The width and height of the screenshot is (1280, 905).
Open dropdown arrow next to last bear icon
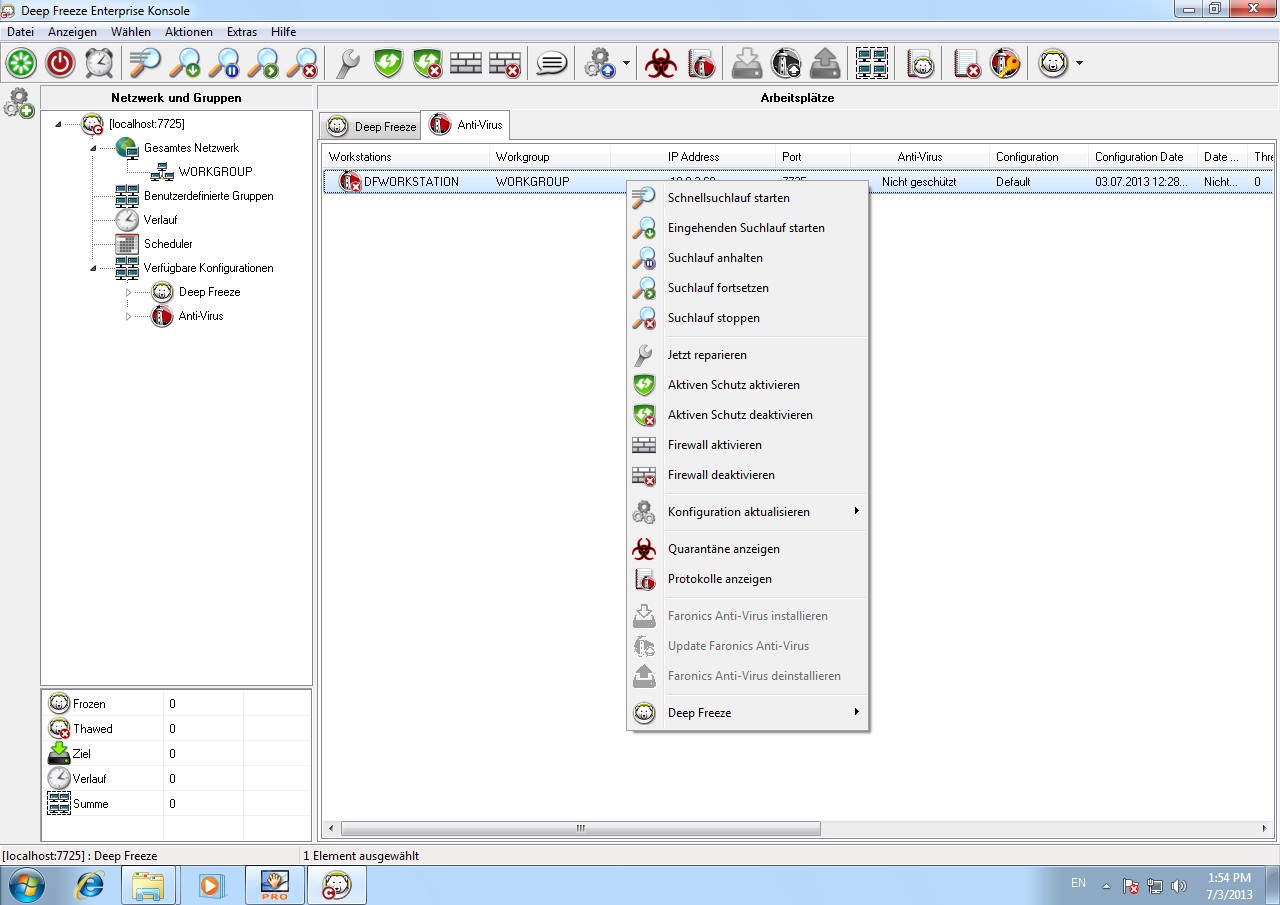pyautogui.click(x=1079, y=64)
